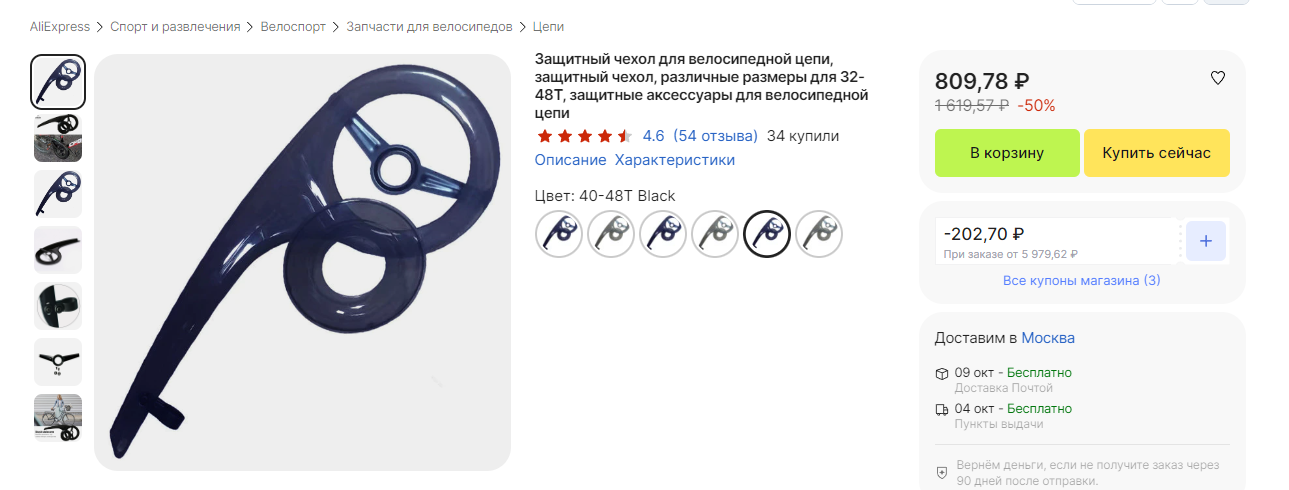Choose the last color variant swatch
This screenshot has height=490, width=1289.
[x=819, y=234]
